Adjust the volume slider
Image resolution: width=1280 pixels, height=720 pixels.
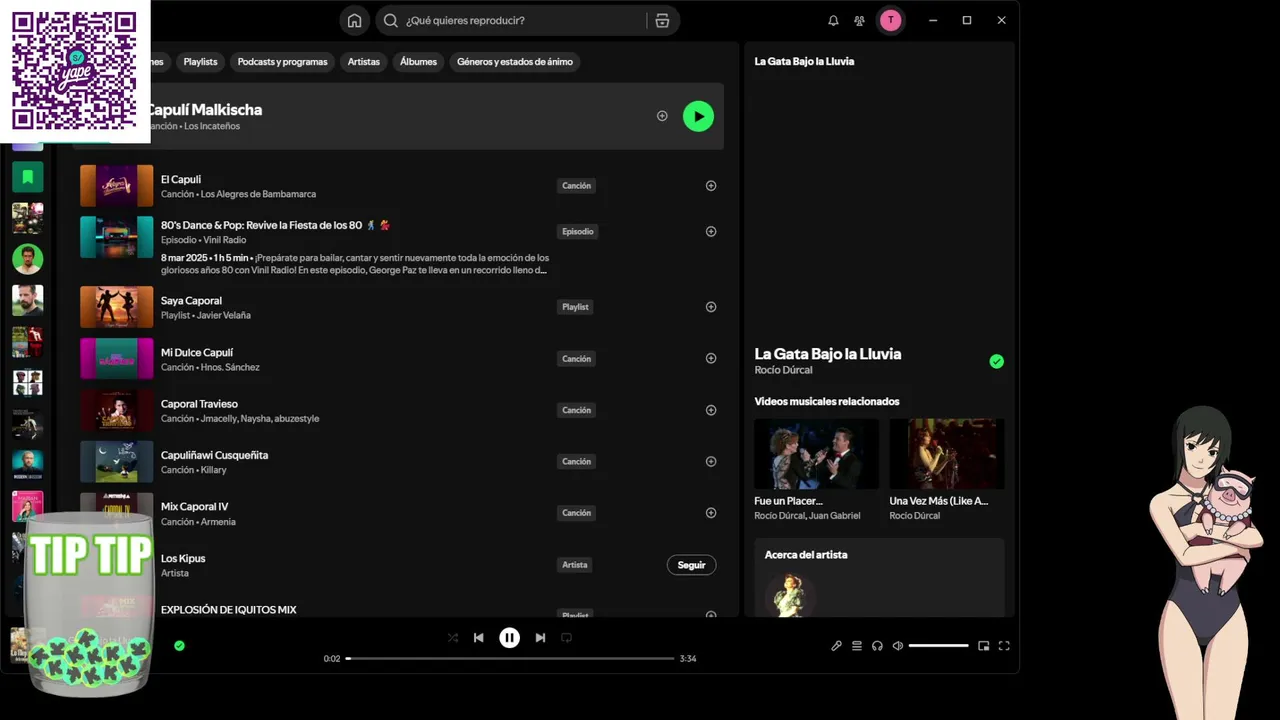pos(938,646)
